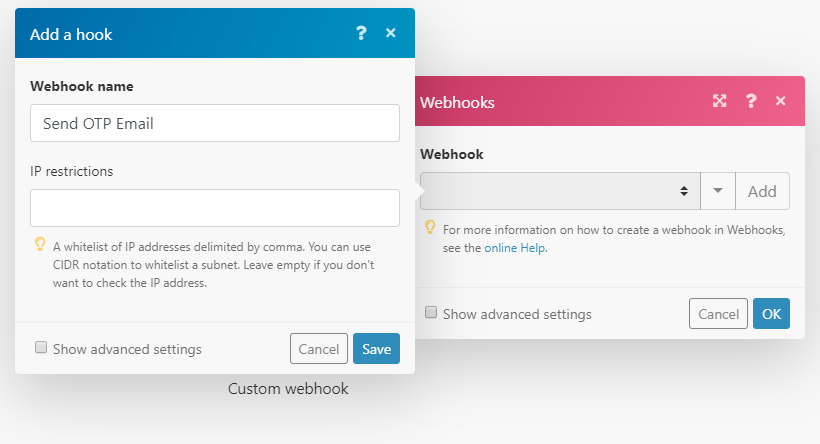This screenshot has width=820, height=444.
Task: Enable advanced settings in Add a hook
Action: [41, 348]
